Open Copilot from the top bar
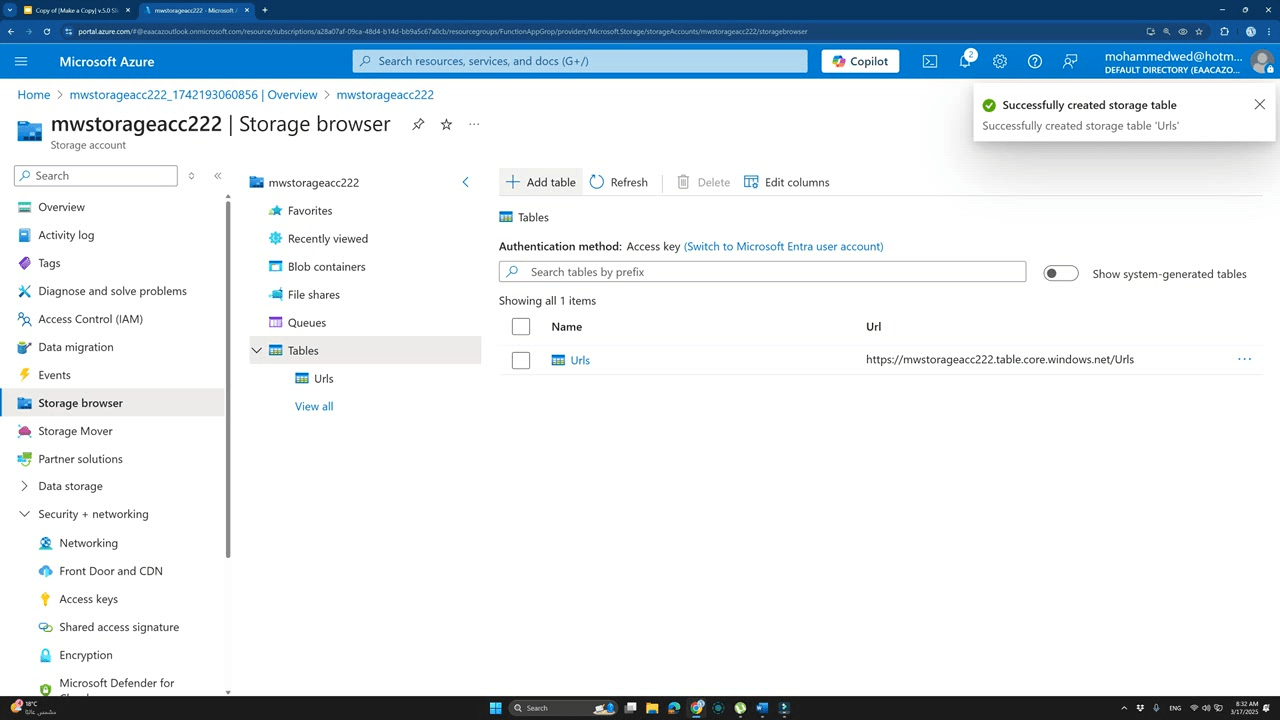Screen dimensions: 1280x720 click(x=859, y=61)
